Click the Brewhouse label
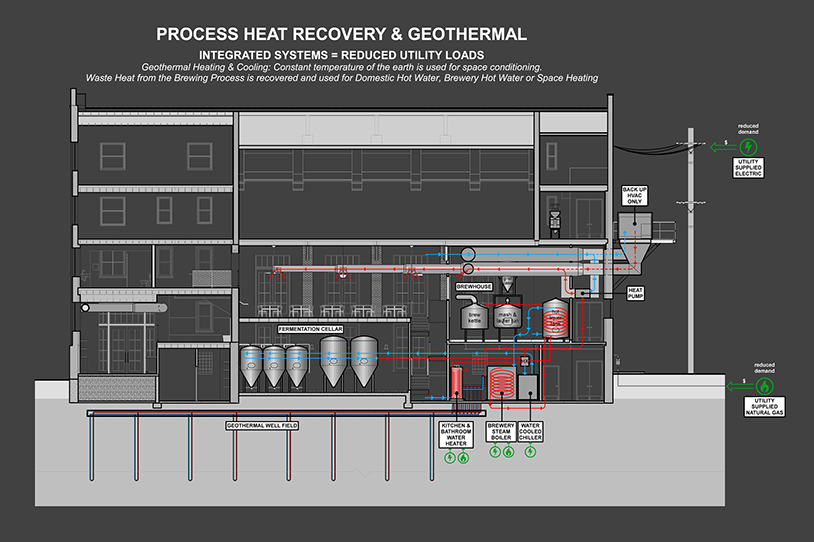The image size is (814, 542). (472, 287)
